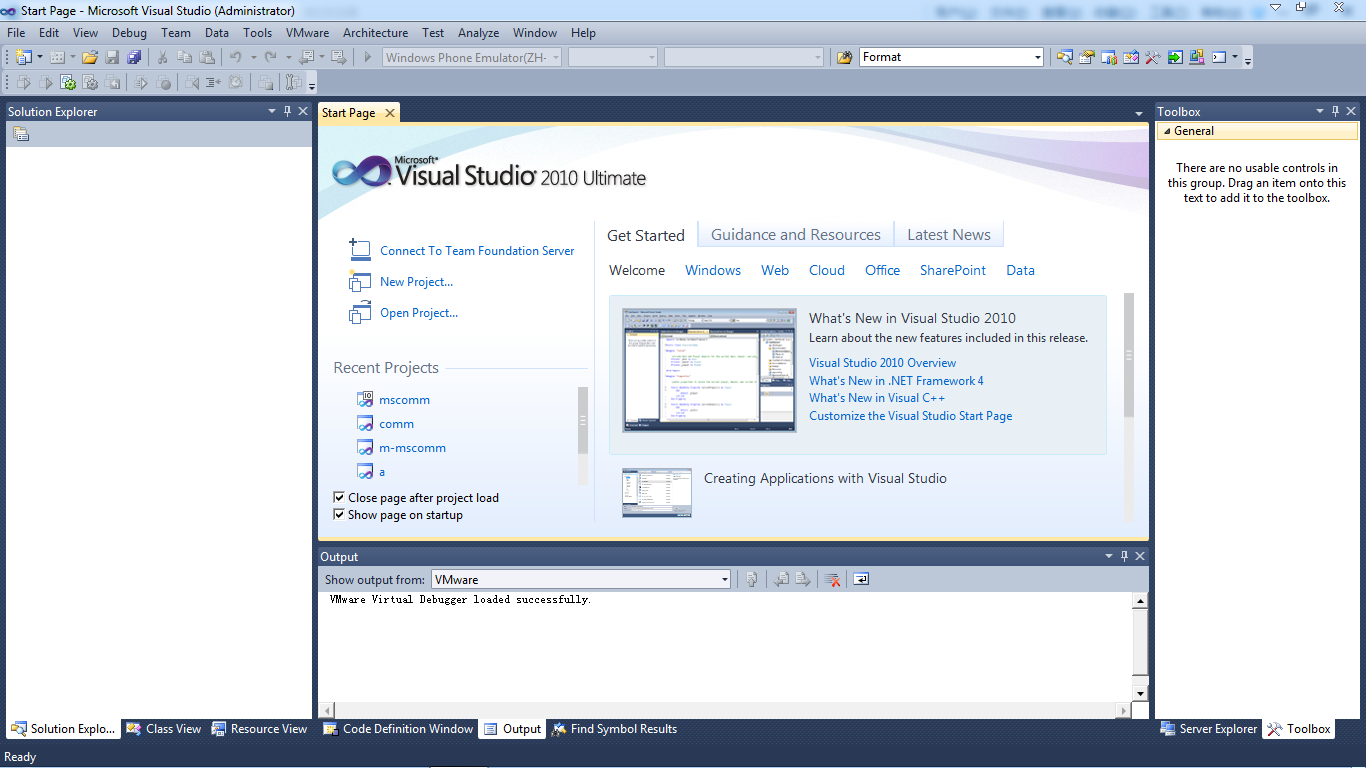Click the Output panel auto-hide pushpin
This screenshot has height=768, width=1366.
click(x=1124, y=556)
